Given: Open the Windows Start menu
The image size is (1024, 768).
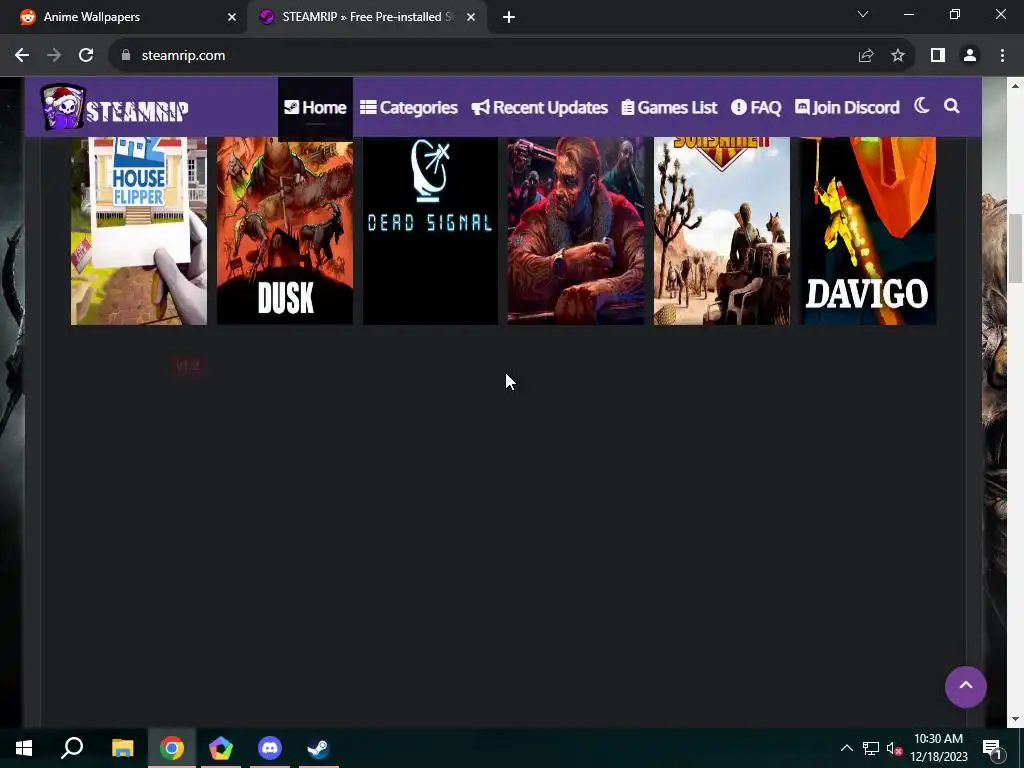Looking at the screenshot, I should click(24, 748).
